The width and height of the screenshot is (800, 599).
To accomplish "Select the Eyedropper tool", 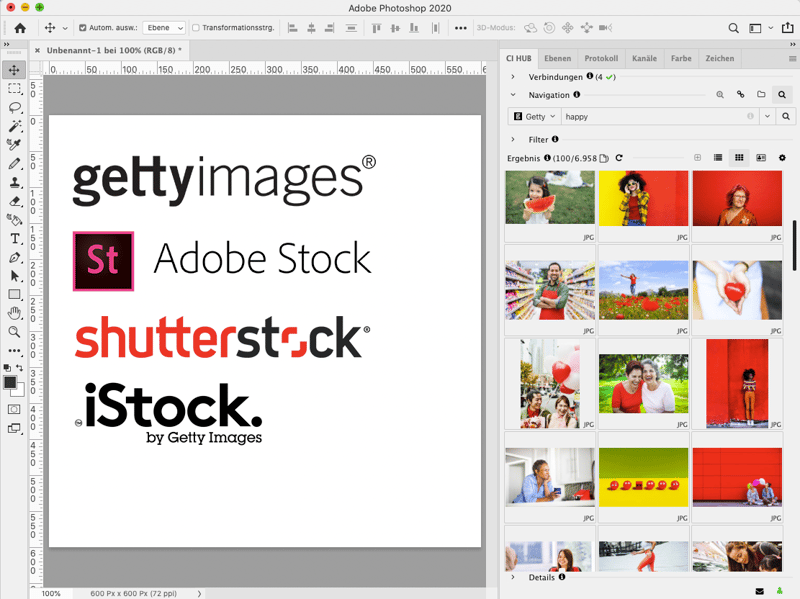I will coord(14,145).
